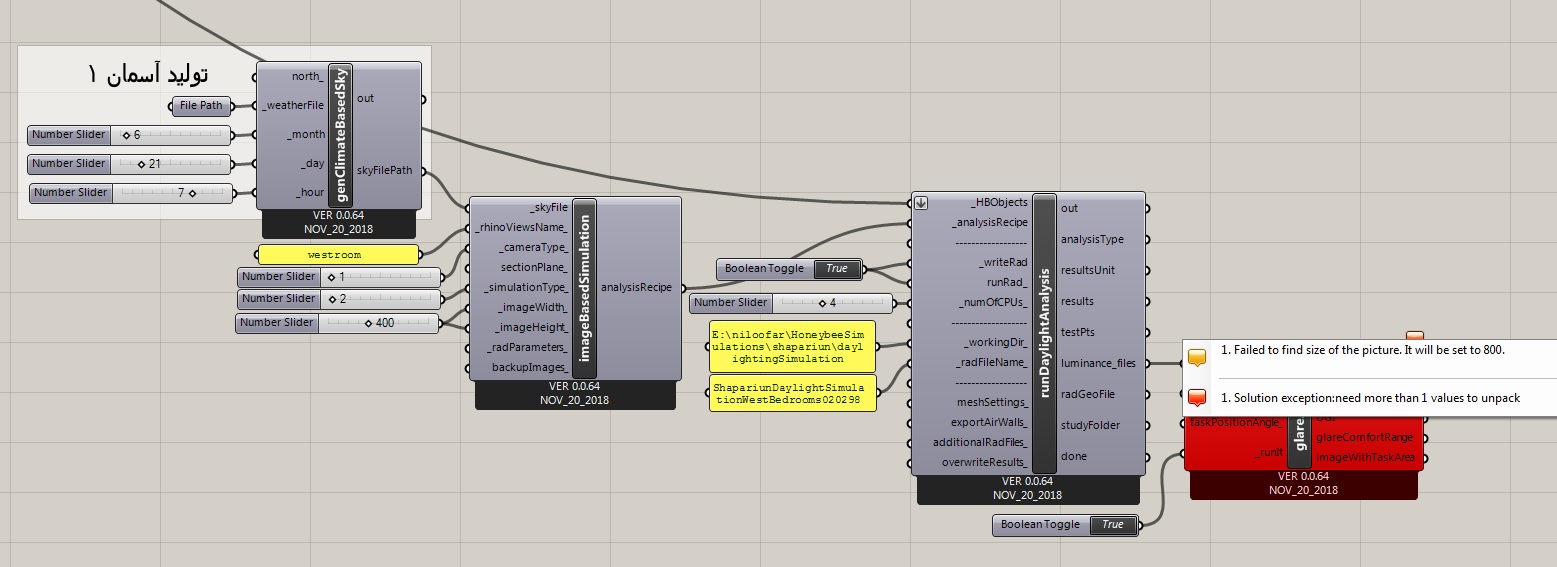Click the resultsUnit output port
This screenshot has height=567, width=1557.
tap(1090, 270)
